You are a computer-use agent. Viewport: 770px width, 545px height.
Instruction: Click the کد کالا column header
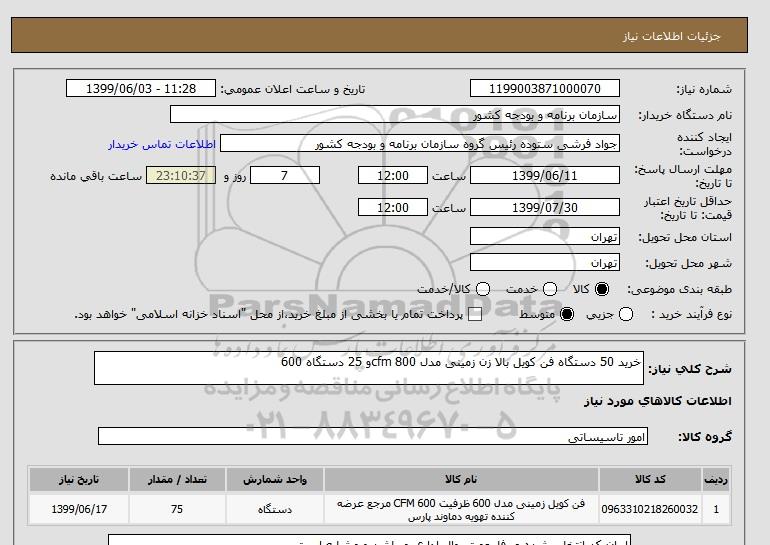650,479
